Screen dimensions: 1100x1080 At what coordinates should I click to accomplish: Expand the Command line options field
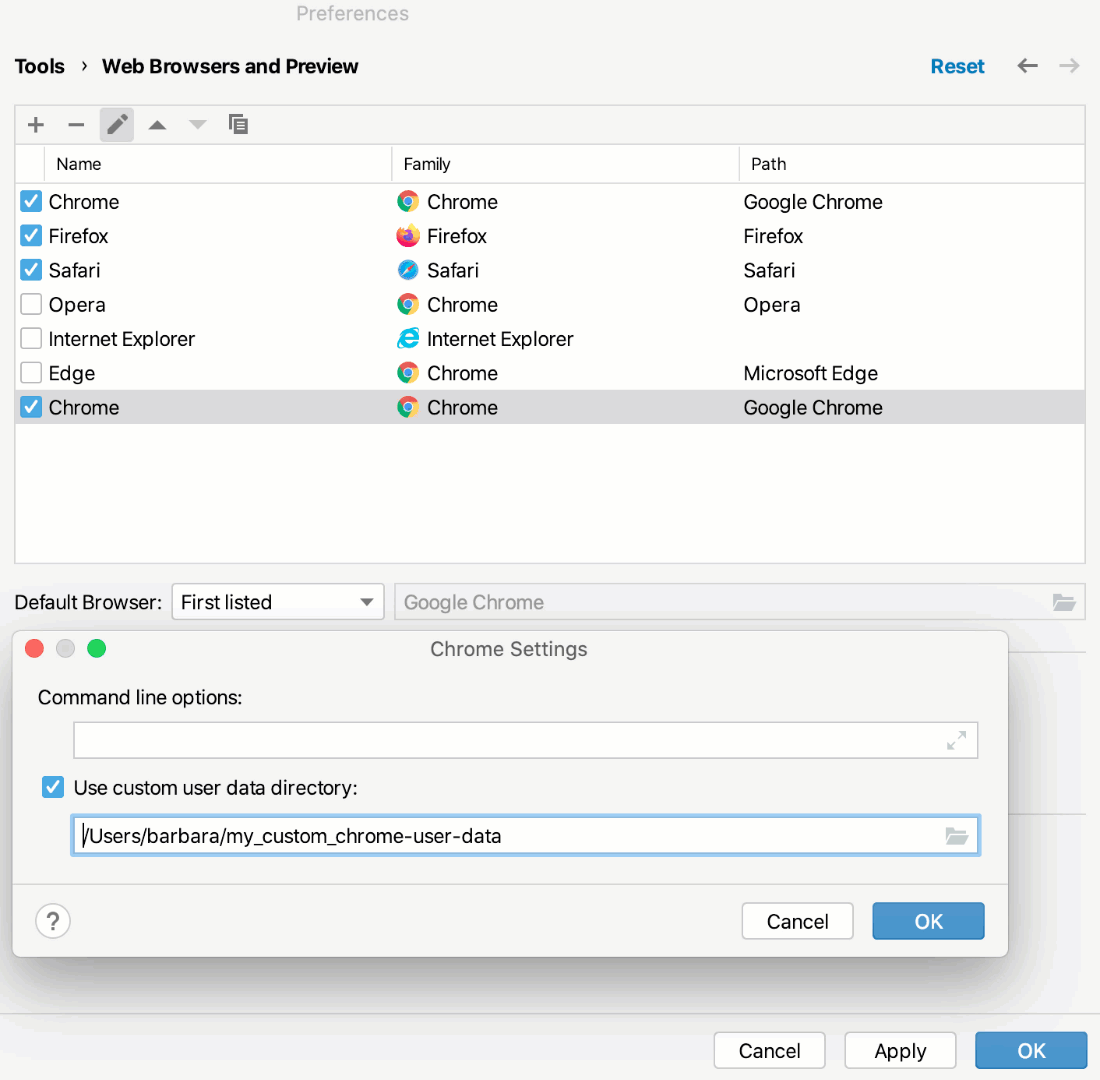[956, 740]
